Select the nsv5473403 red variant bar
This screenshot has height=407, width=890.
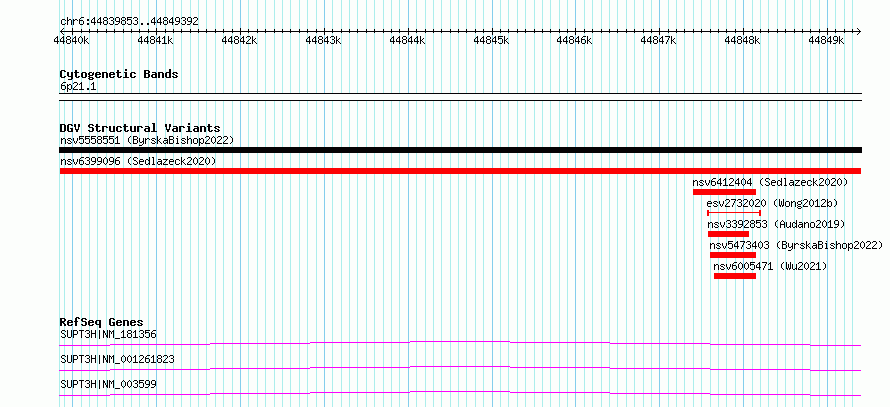tap(733, 255)
